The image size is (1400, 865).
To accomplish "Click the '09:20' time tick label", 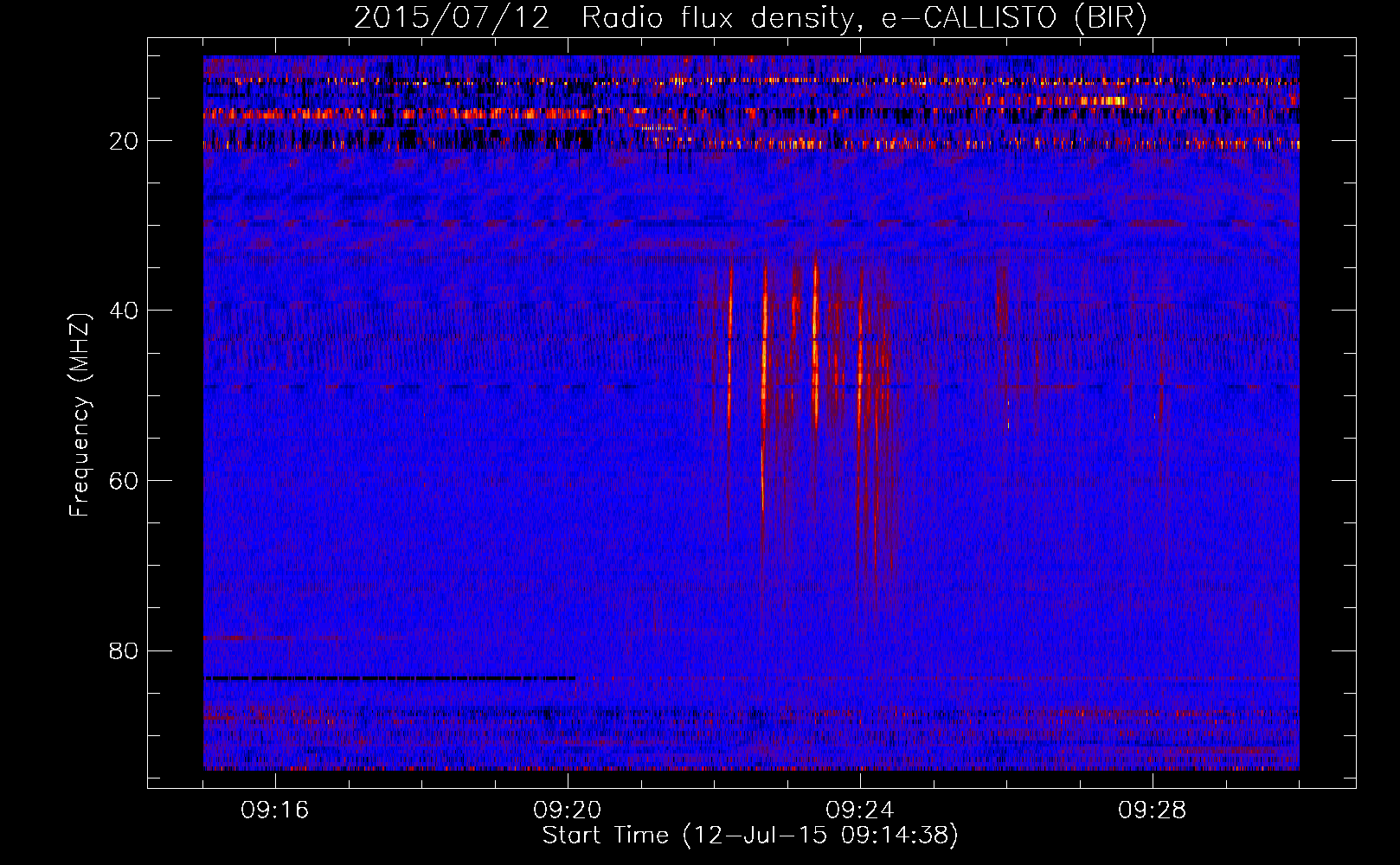I will [x=568, y=811].
